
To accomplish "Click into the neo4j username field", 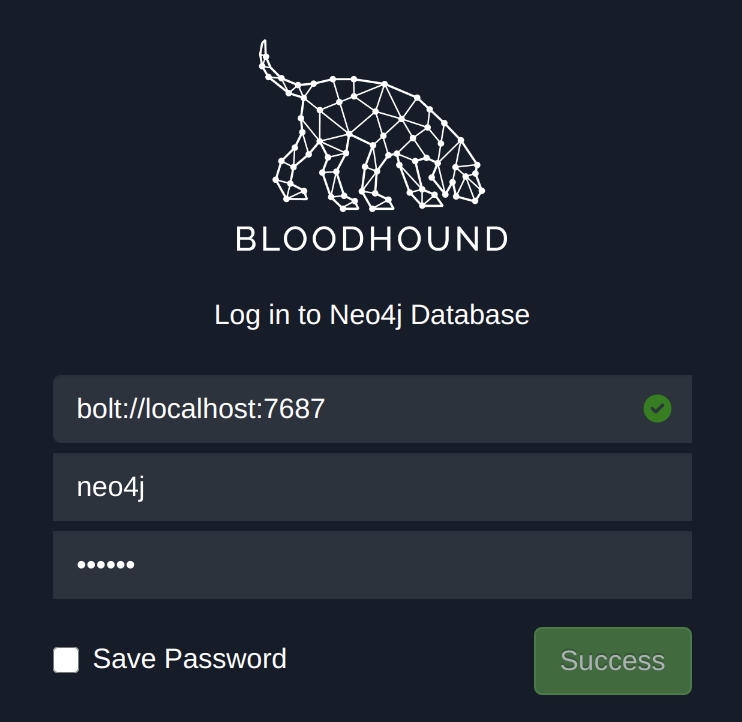I will point(400,487).
